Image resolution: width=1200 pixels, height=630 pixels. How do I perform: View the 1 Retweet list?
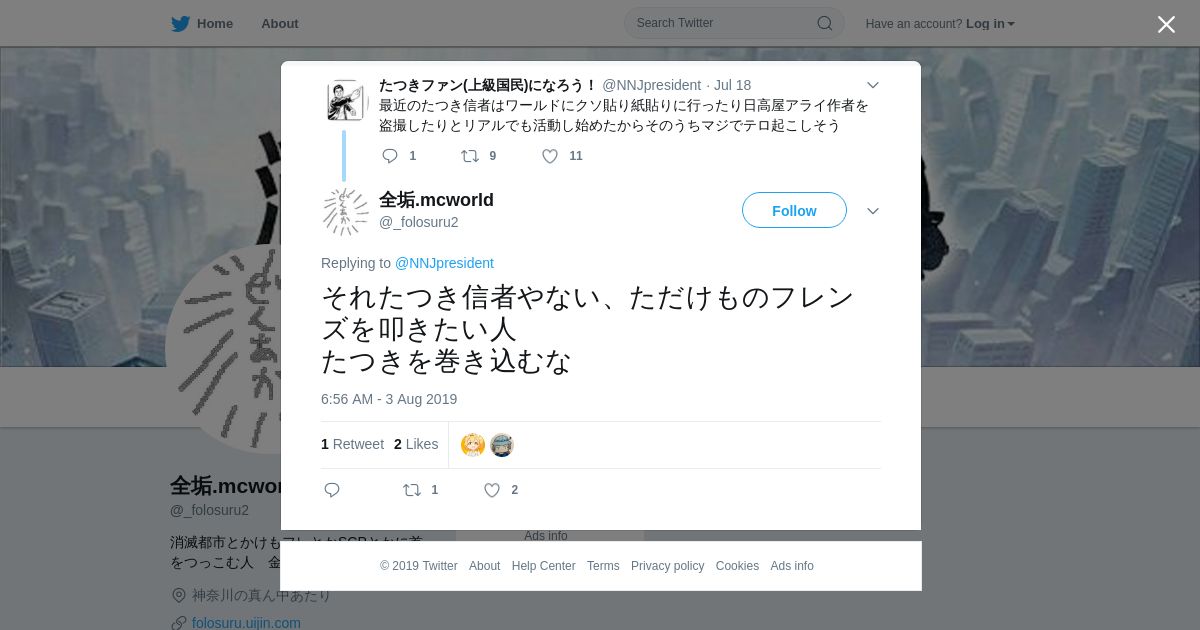(x=352, y=444)
